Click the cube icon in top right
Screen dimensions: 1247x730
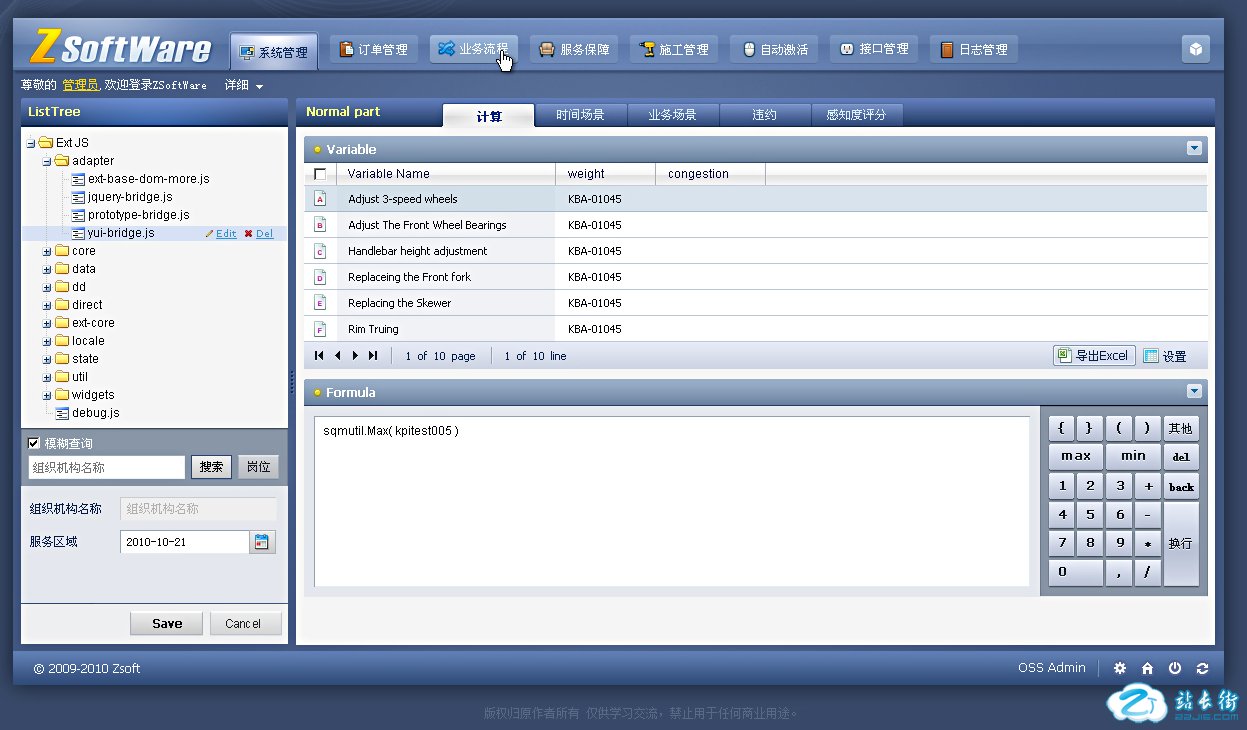1195,49
